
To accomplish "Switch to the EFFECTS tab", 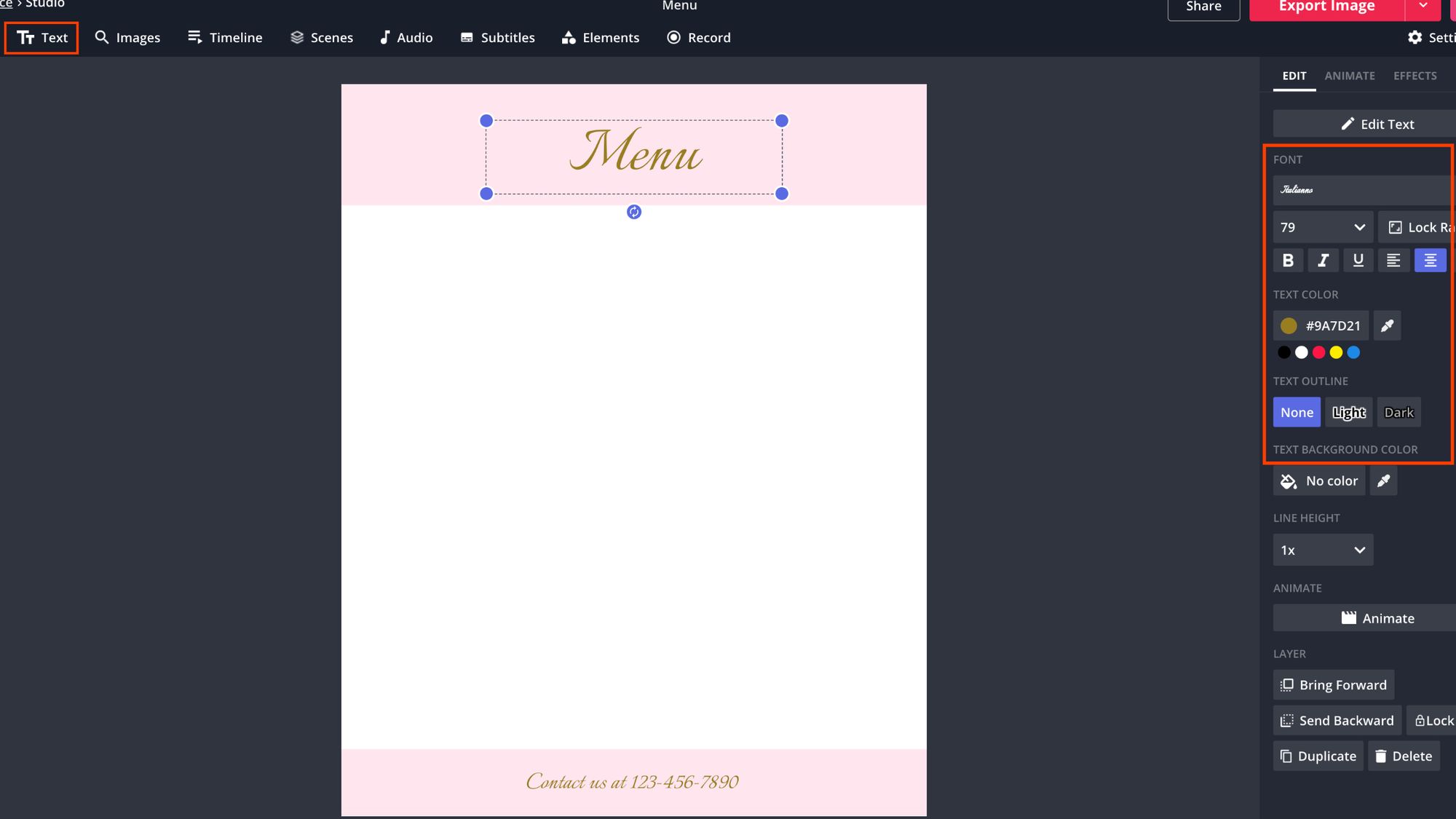I will (x=1415, y=76).
